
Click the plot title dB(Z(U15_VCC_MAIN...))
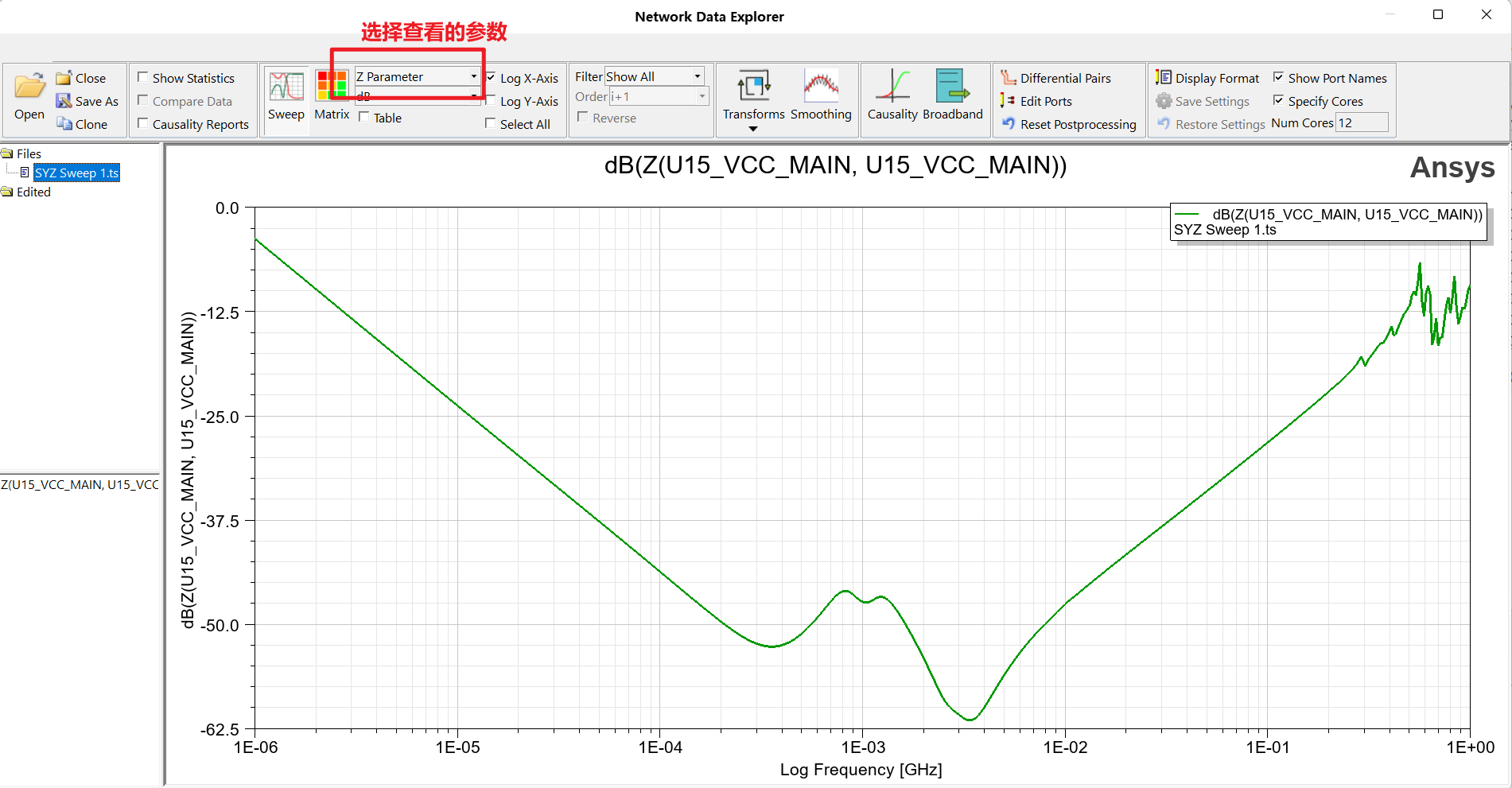[x=835, y=165]
